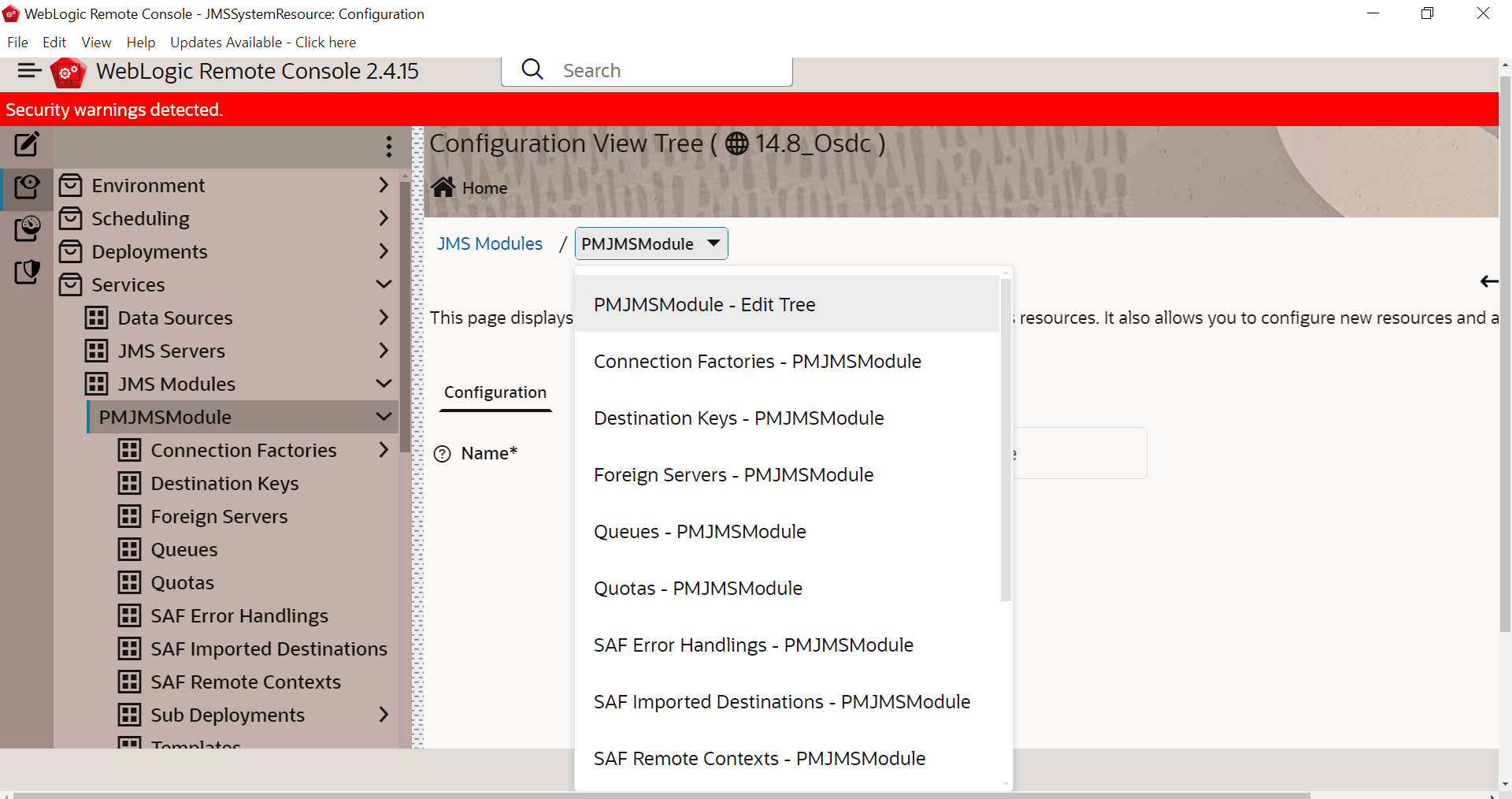The width and height of the screenshot is (1512, 799).
Task: Select Foreign Servers - PMJMSModule option
Action: click(787, 474)
